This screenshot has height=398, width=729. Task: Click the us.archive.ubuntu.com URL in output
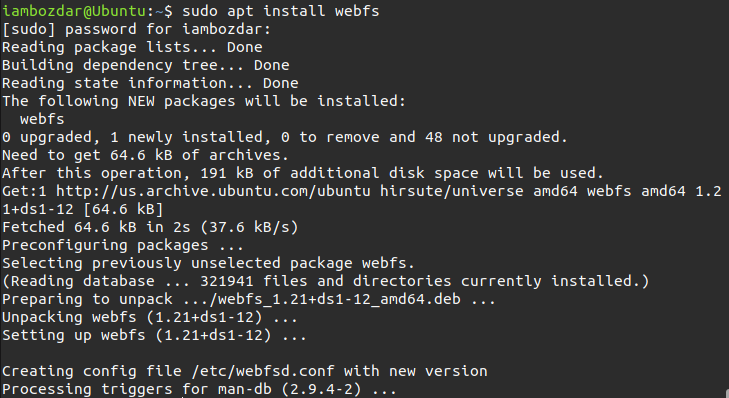click(213, 191)
